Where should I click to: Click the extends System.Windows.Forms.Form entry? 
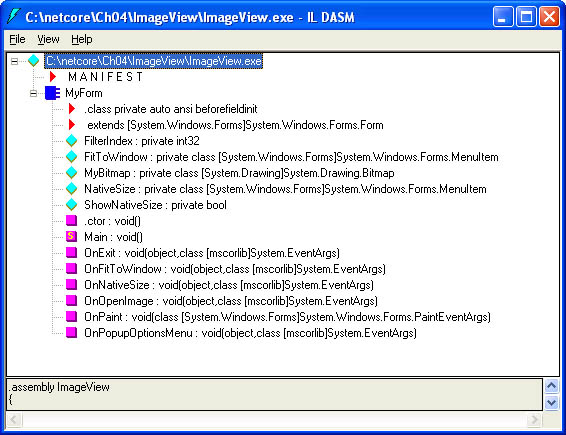[235, 125]
